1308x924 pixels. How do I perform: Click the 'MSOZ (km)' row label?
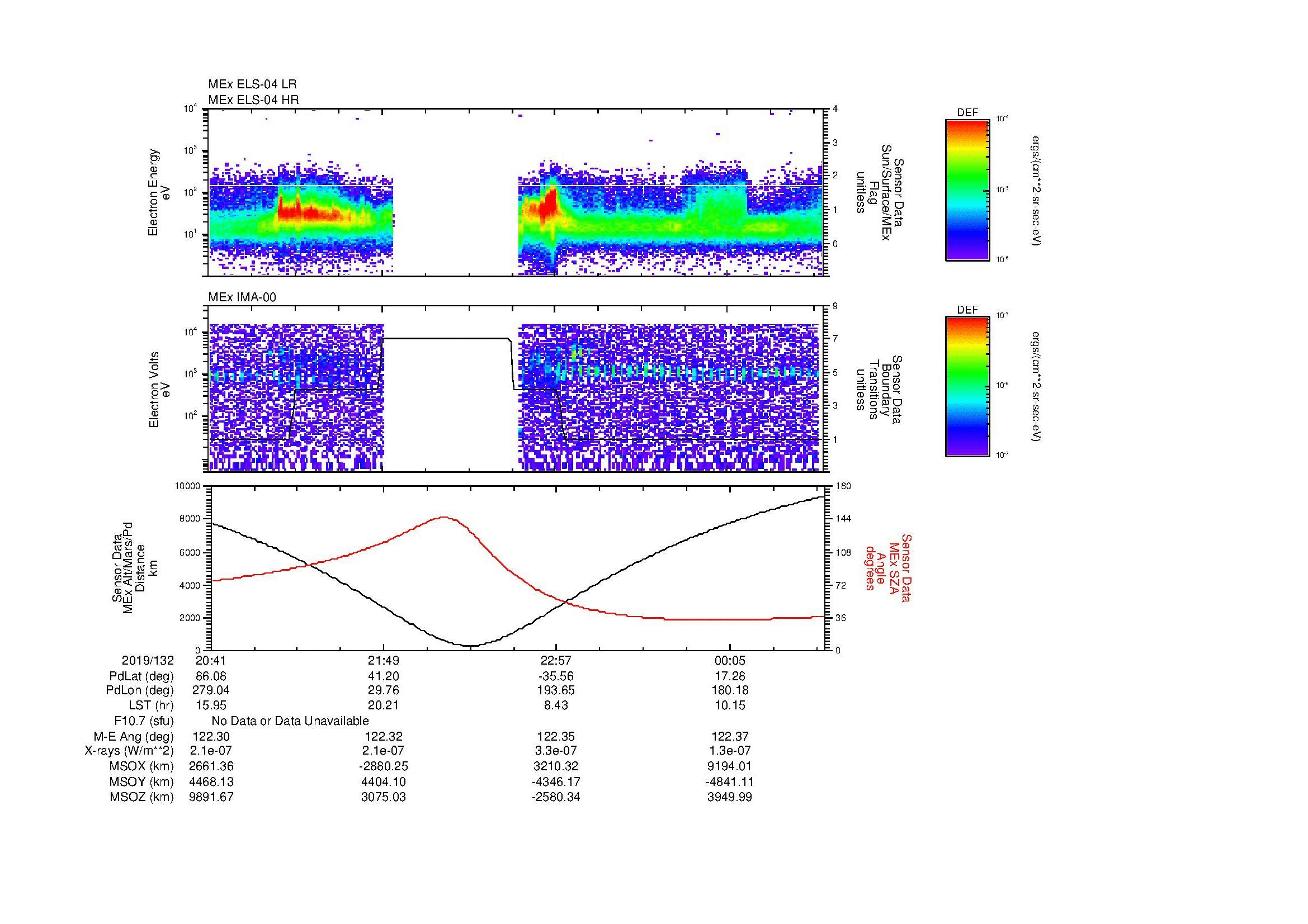[x=141, y=797]
